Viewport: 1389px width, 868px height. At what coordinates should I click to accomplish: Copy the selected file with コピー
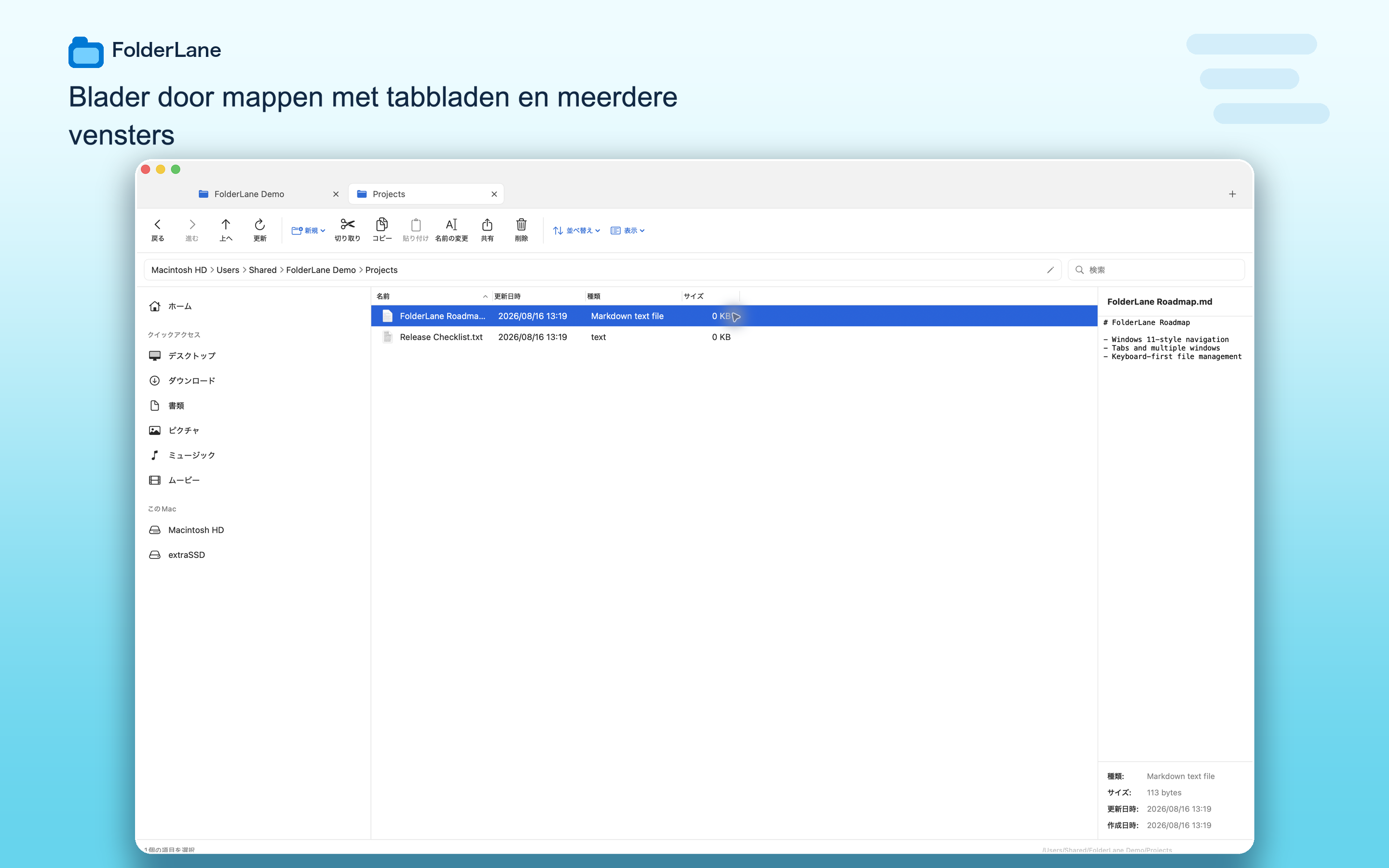tap(381, 230)
